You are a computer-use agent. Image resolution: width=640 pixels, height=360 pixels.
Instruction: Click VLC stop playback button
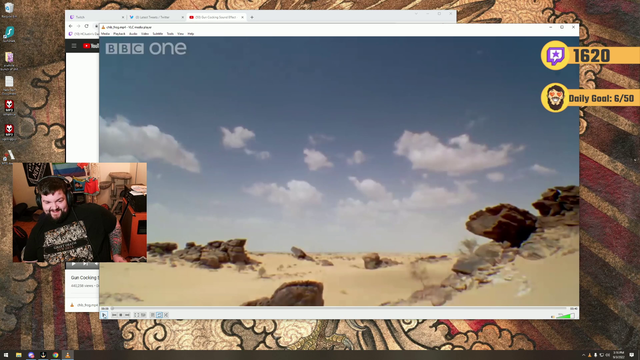[x=121, y=315]
